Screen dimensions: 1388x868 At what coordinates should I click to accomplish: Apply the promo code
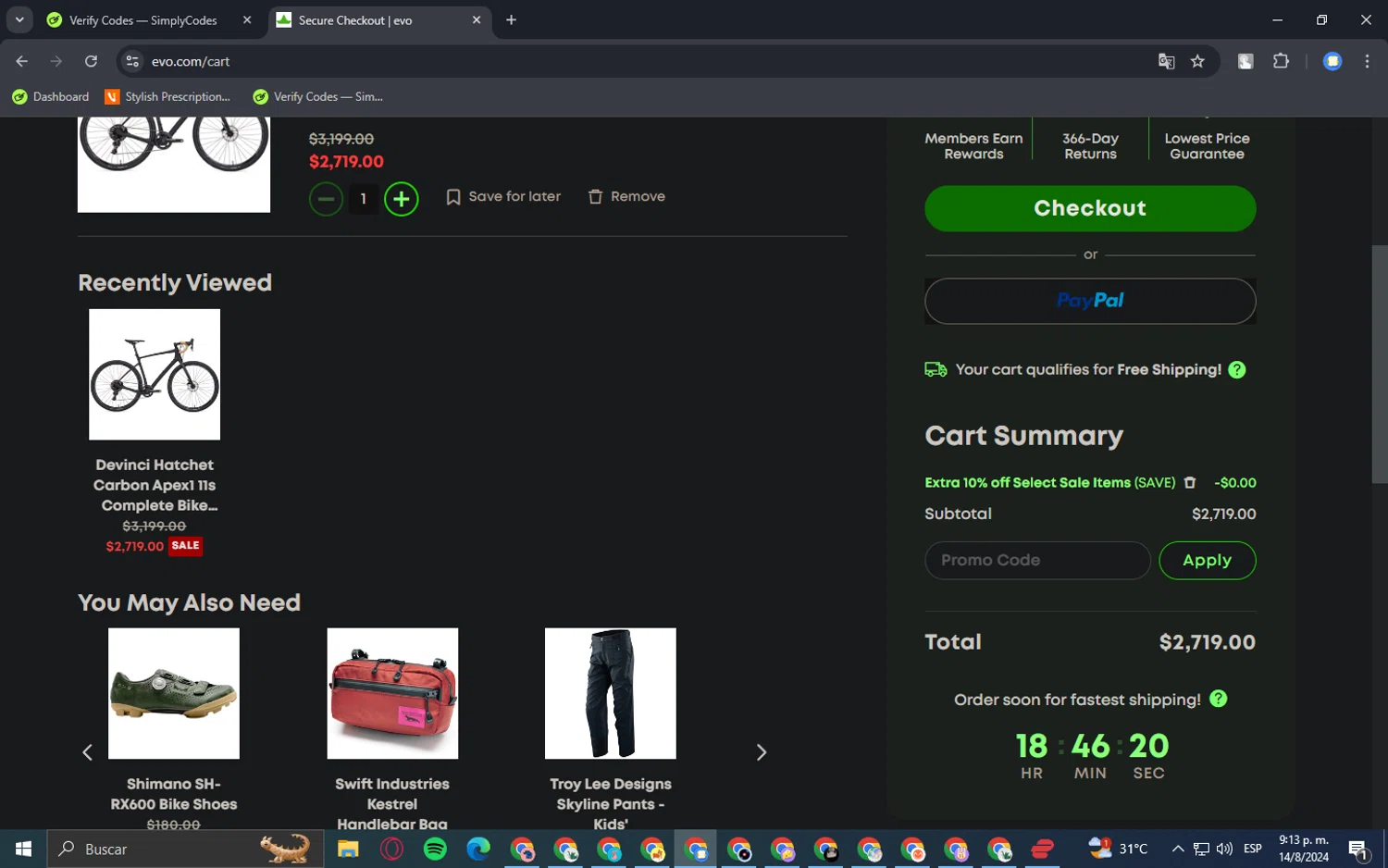point(1207,561)
